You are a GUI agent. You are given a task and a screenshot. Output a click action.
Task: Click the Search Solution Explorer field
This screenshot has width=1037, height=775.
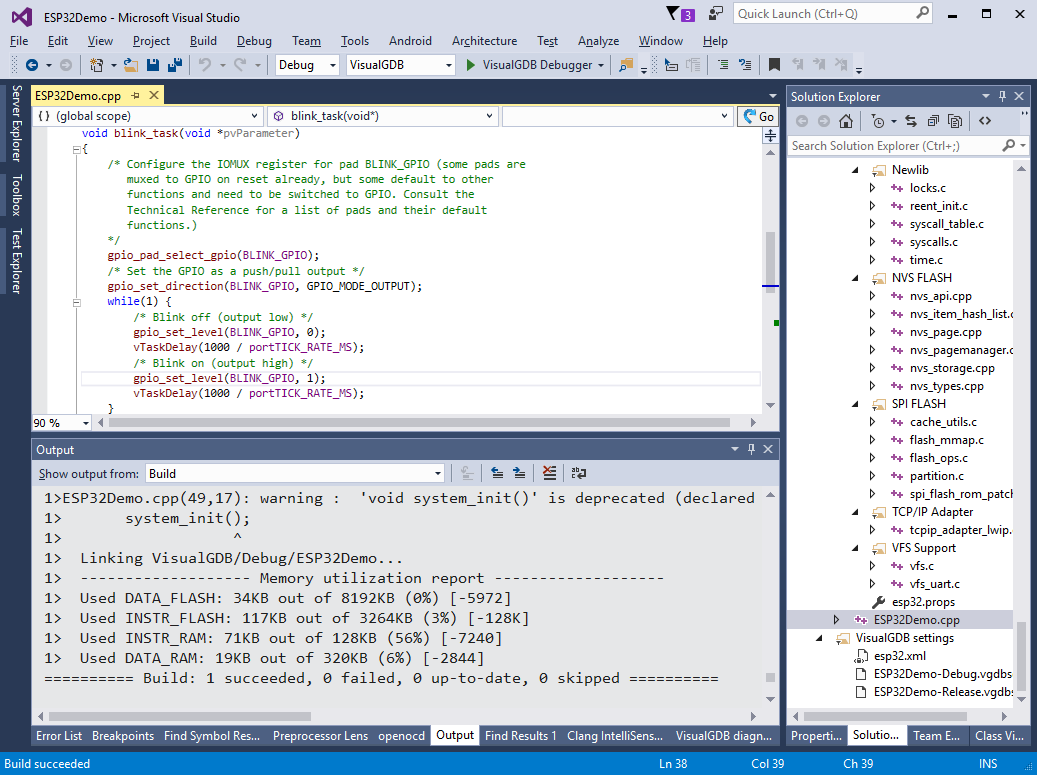pyautogui.click(x=907, y=145)
